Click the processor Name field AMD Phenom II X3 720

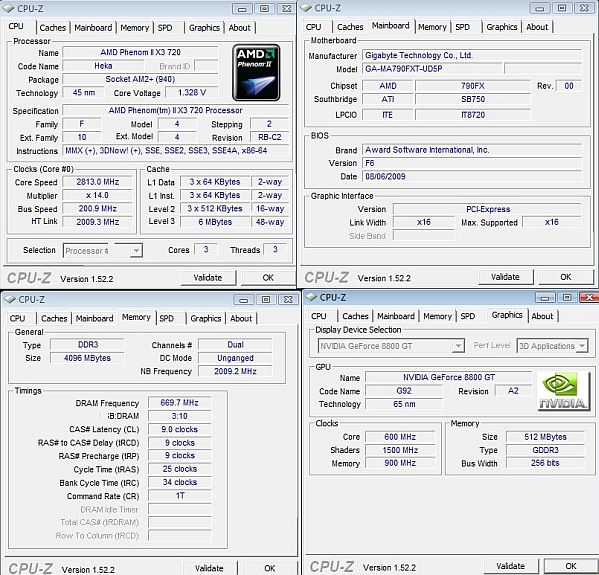point(140,52)
